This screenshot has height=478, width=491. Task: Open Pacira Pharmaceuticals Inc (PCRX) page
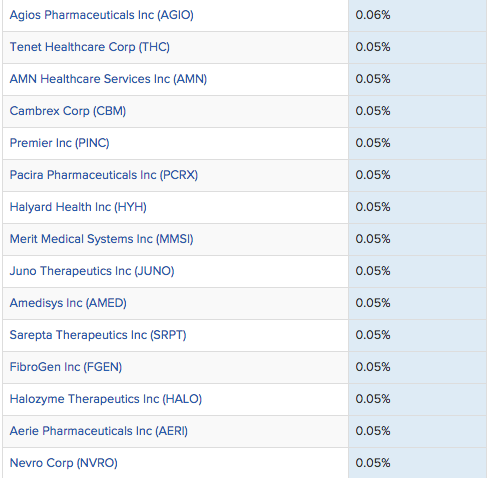tap(104, 175)
